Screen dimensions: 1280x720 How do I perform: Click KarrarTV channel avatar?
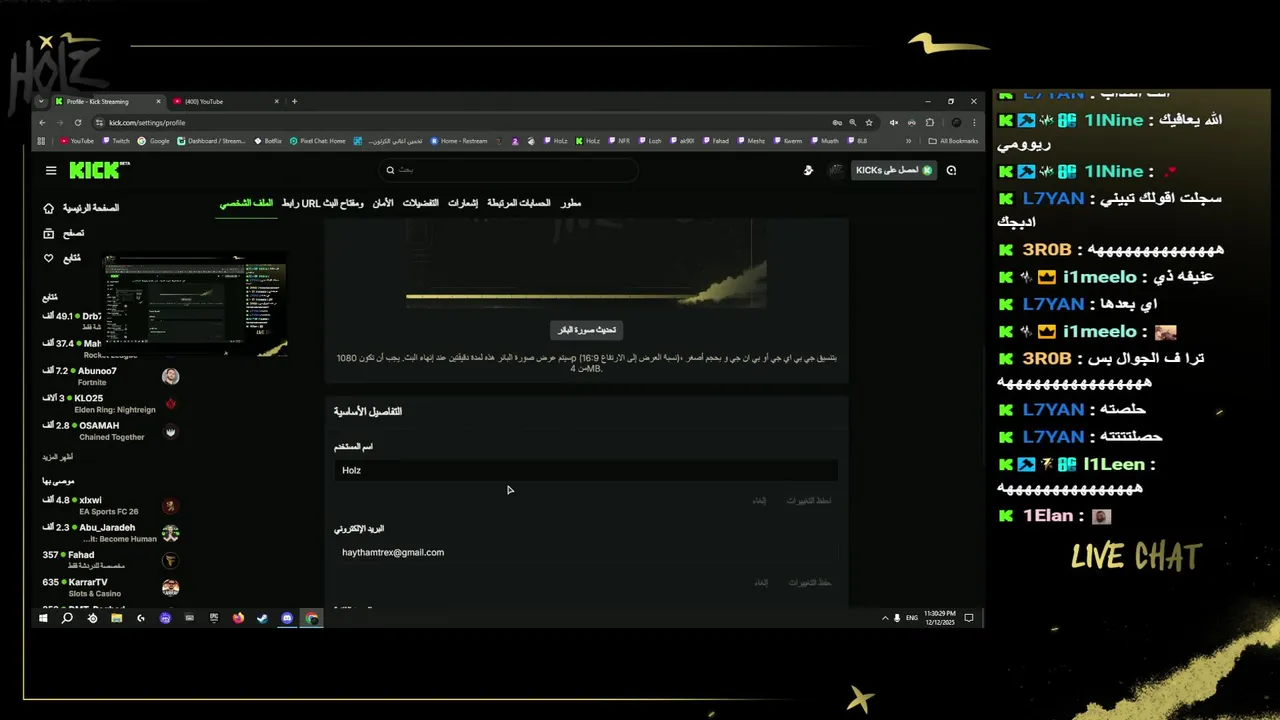pyautogui.click(x=171, y=587)
